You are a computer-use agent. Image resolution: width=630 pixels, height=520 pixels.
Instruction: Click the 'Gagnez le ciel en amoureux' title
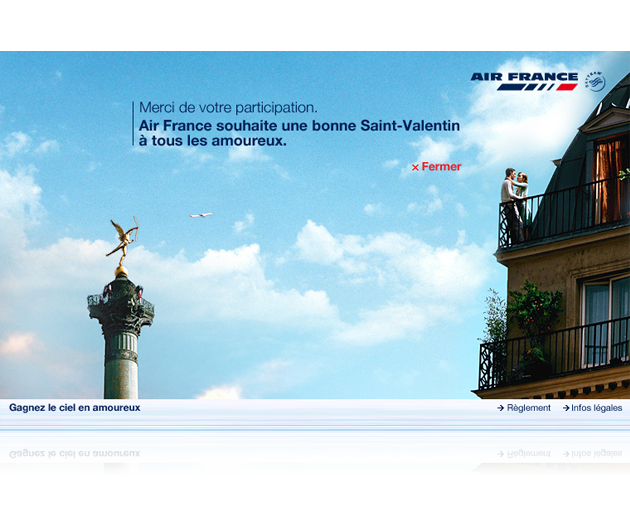[x=75, y=407]
